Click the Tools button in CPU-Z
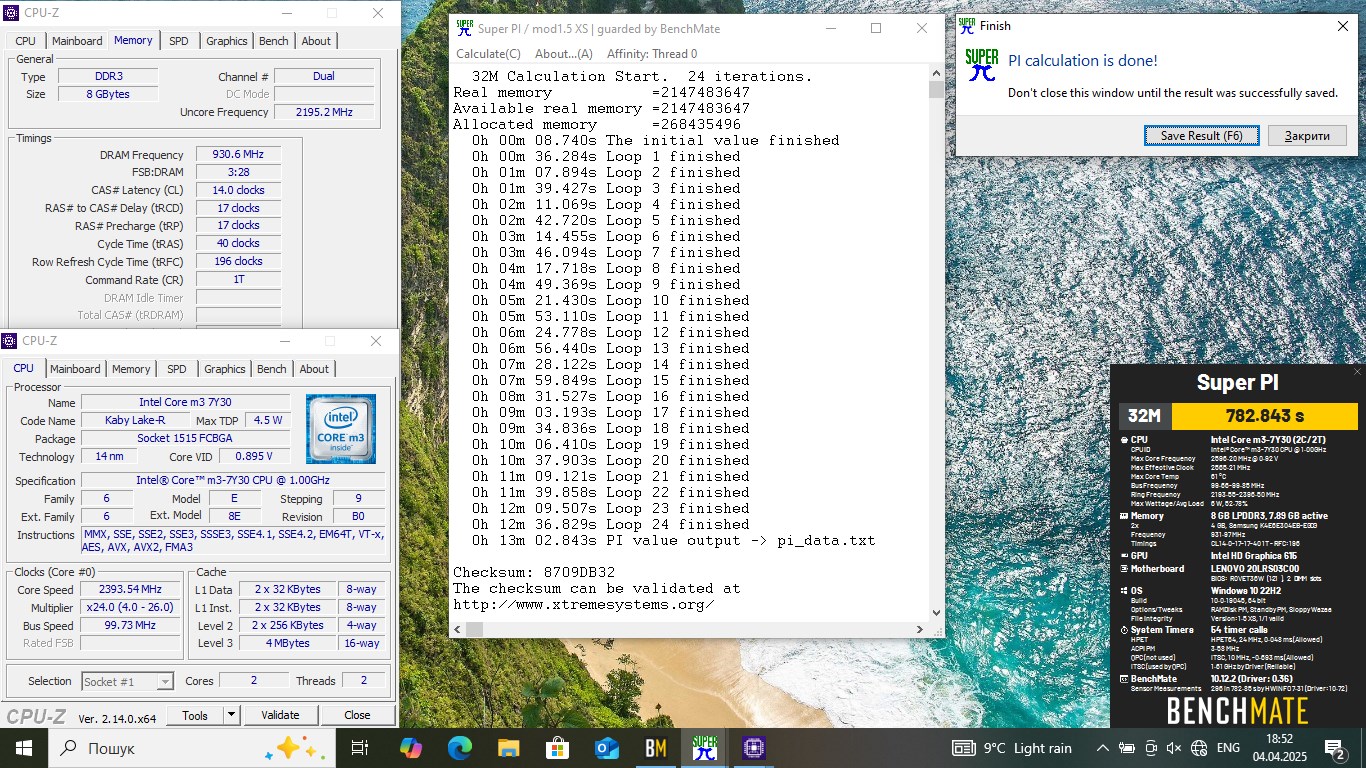This screenshot has width=1366, height=768. click(195, 715)
